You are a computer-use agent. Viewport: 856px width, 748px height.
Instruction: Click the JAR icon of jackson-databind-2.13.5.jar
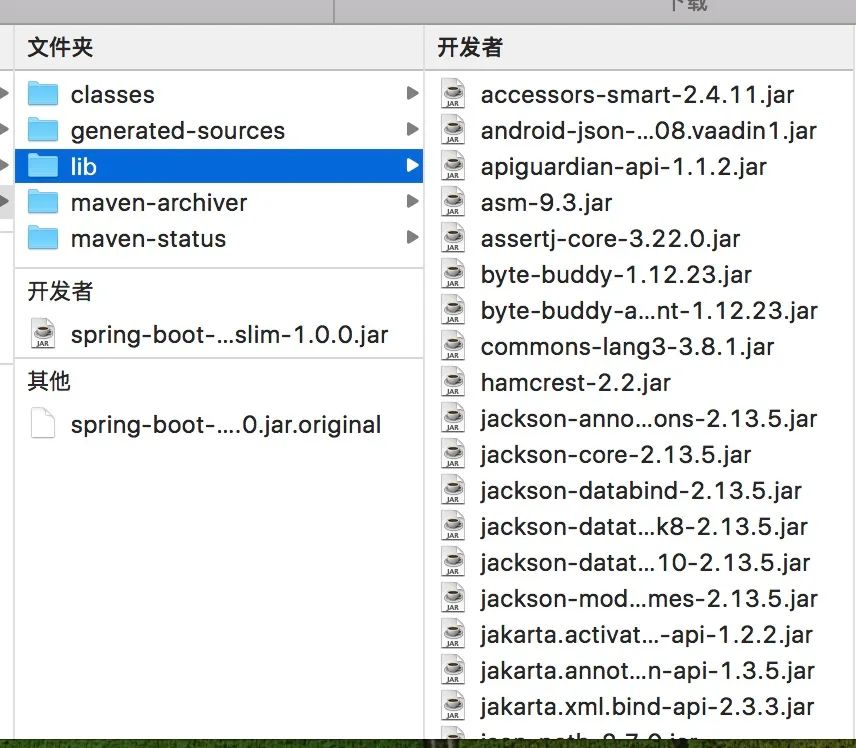[x=453, y=490]
